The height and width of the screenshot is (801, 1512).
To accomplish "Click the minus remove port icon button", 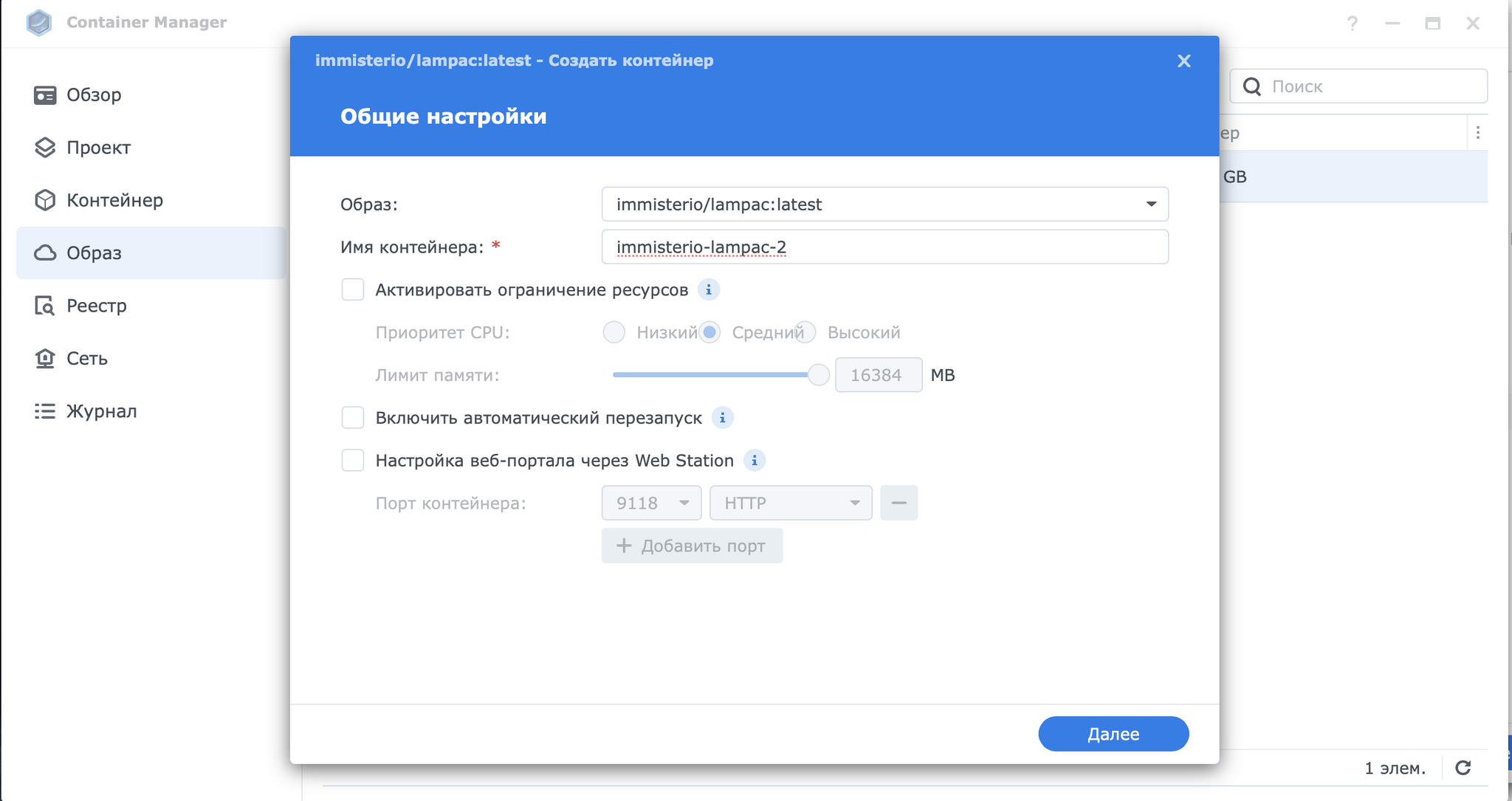I will (898, 503).
